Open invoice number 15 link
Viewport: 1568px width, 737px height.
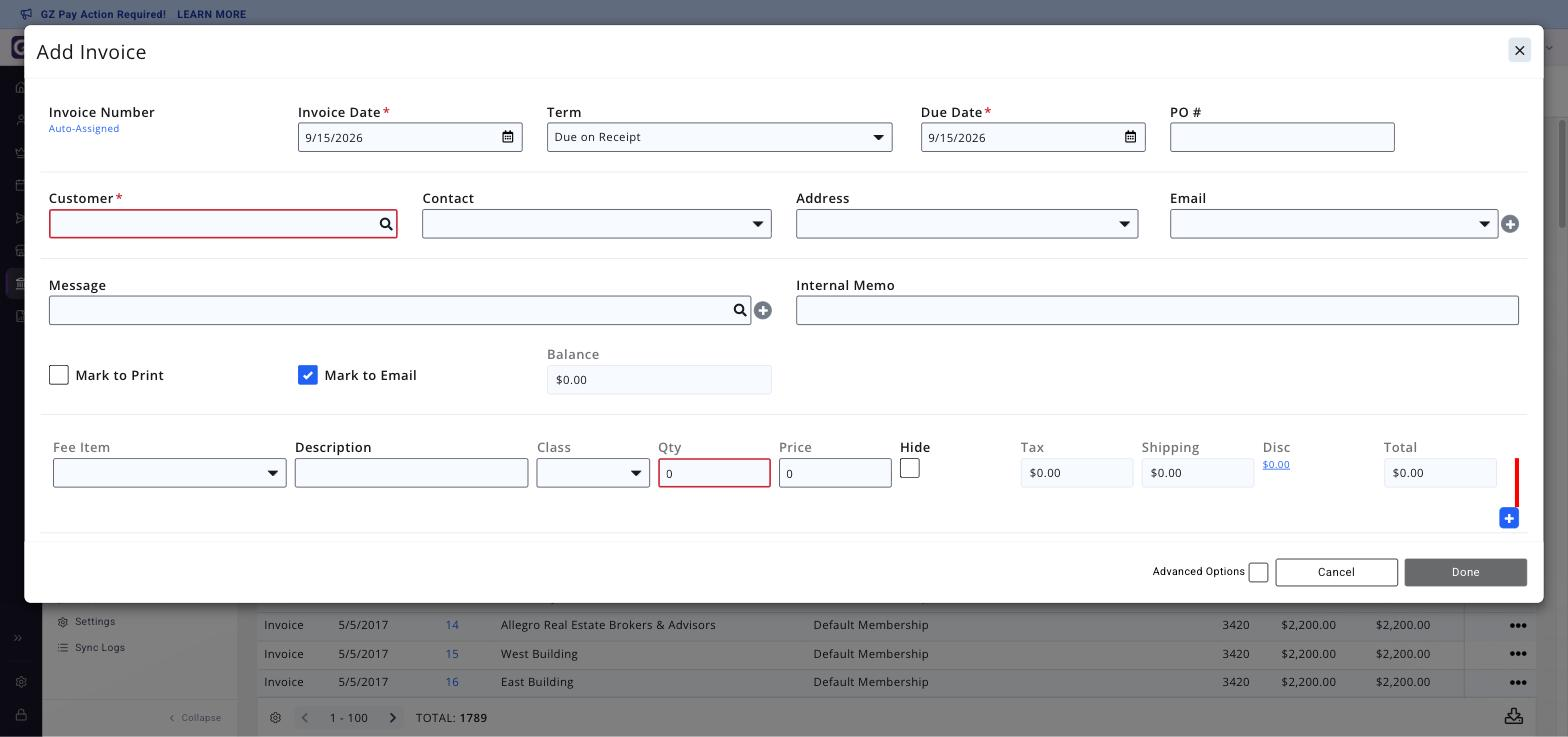452,654
